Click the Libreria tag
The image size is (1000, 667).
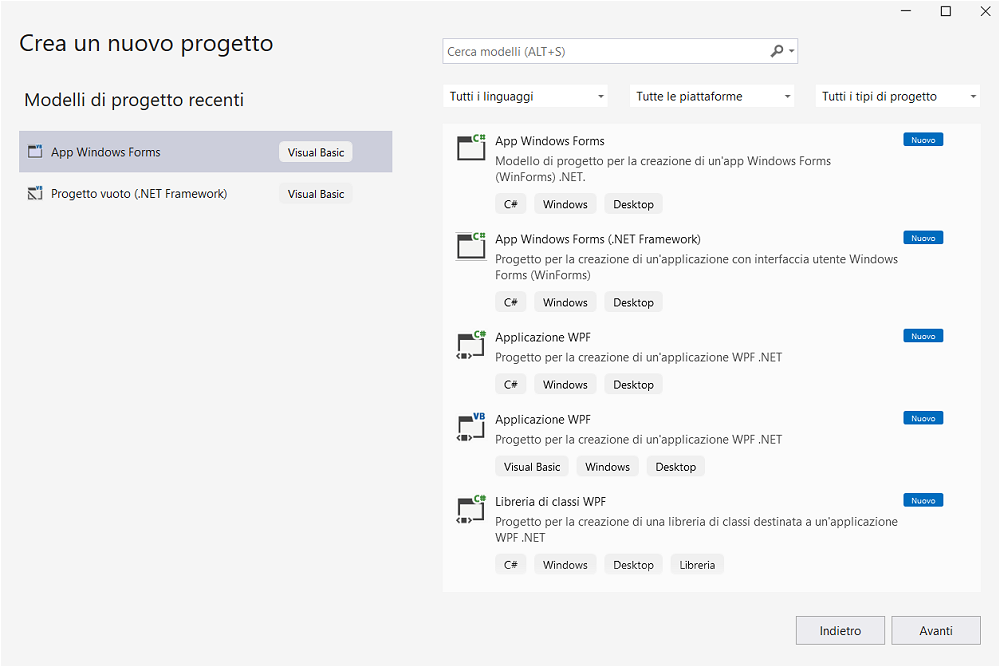tap(697, 565)
